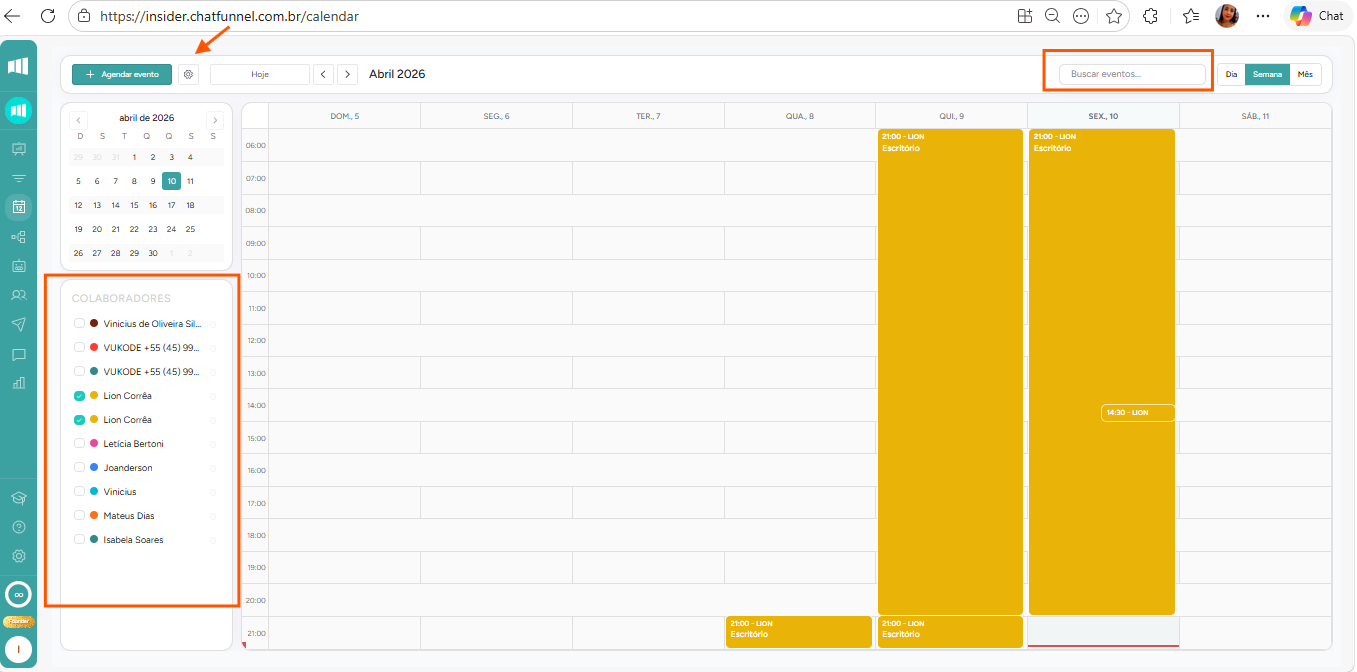This screenshot has width=1357, height=672.
Task: Open the browser zoom magnifier icon
Action: tap(1052, 16)
